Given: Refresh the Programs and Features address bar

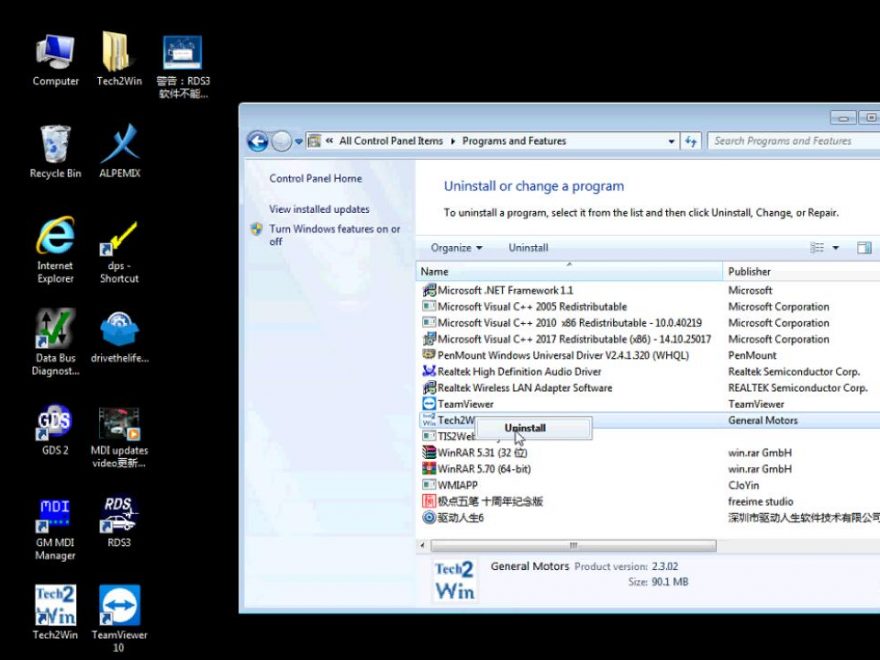Looking at the screenshot, I should click(691, 141).
